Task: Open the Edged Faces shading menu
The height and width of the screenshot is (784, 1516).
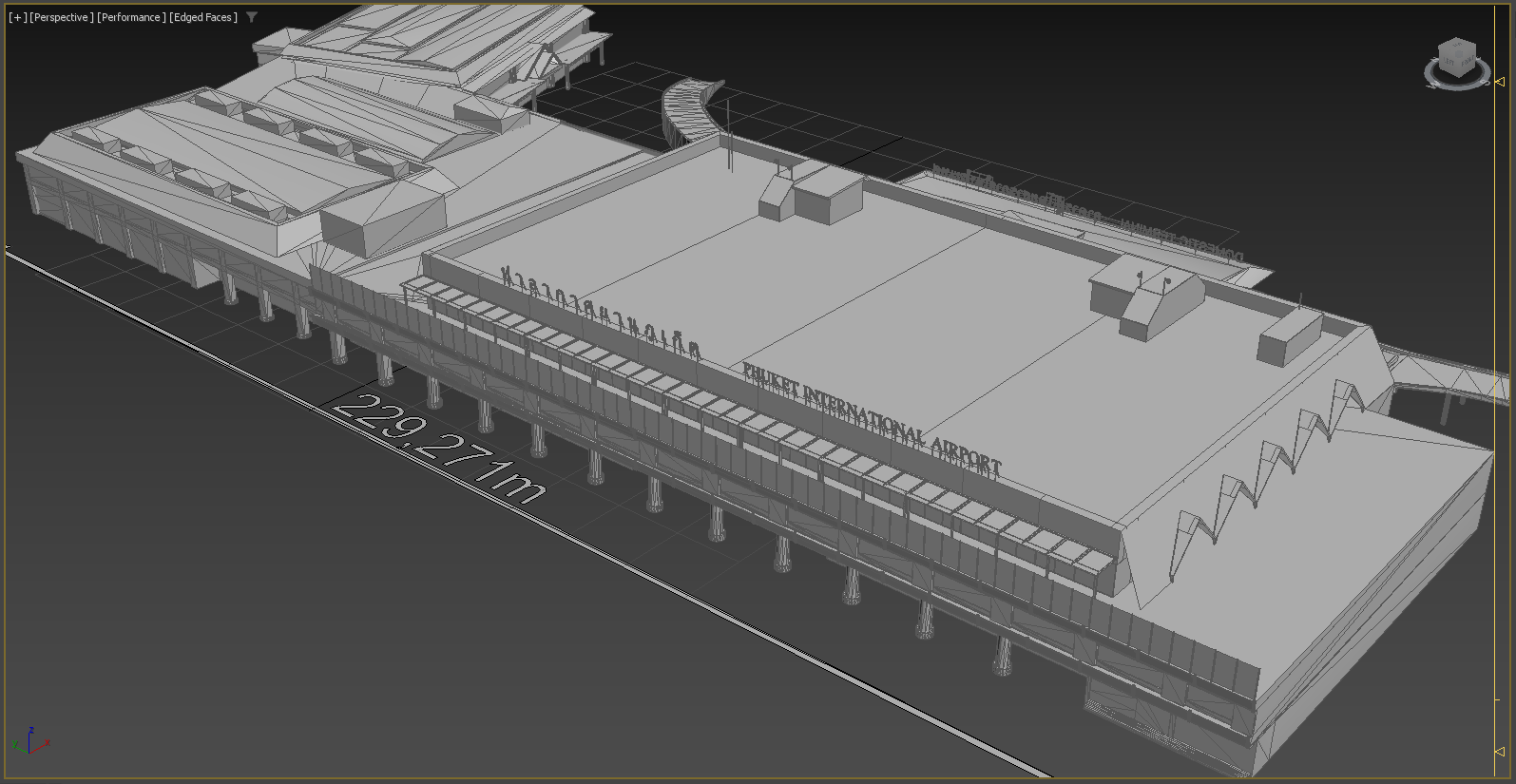Action: 203,17
